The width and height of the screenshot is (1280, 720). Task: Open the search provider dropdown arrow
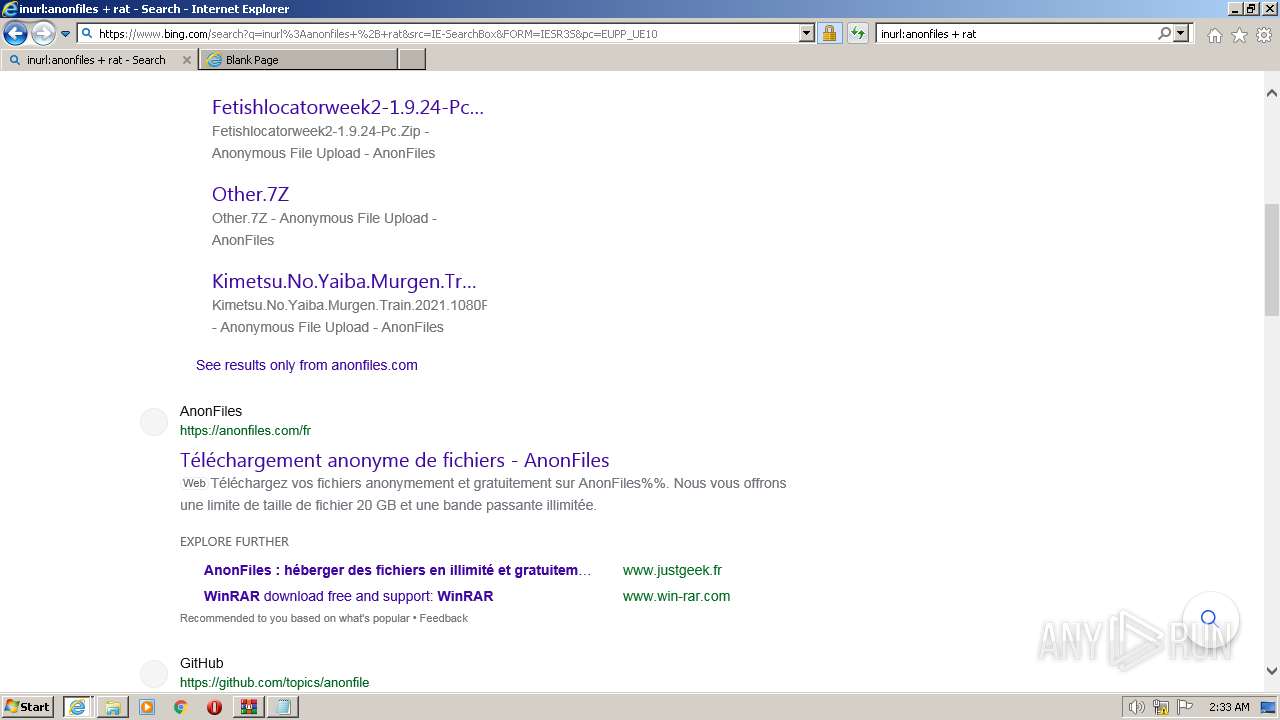tap(1181, 33)
